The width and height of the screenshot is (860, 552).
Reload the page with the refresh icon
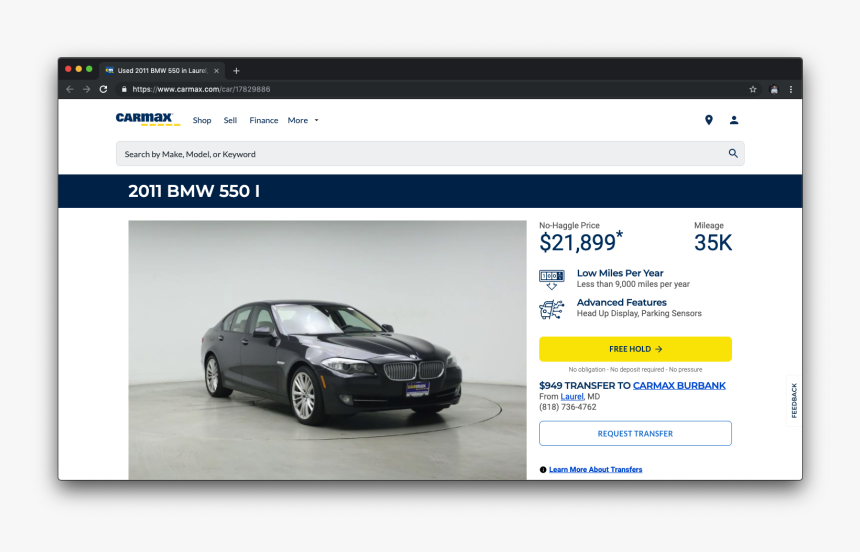tap(103, 89)
